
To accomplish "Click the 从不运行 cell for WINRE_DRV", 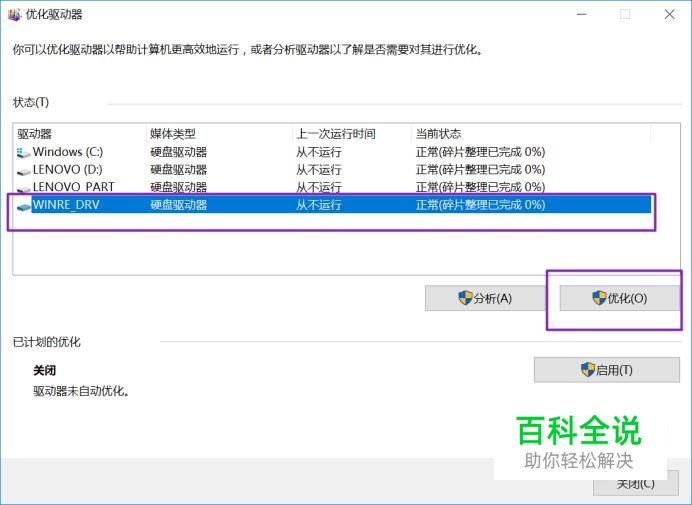I will tap(319, 205).
